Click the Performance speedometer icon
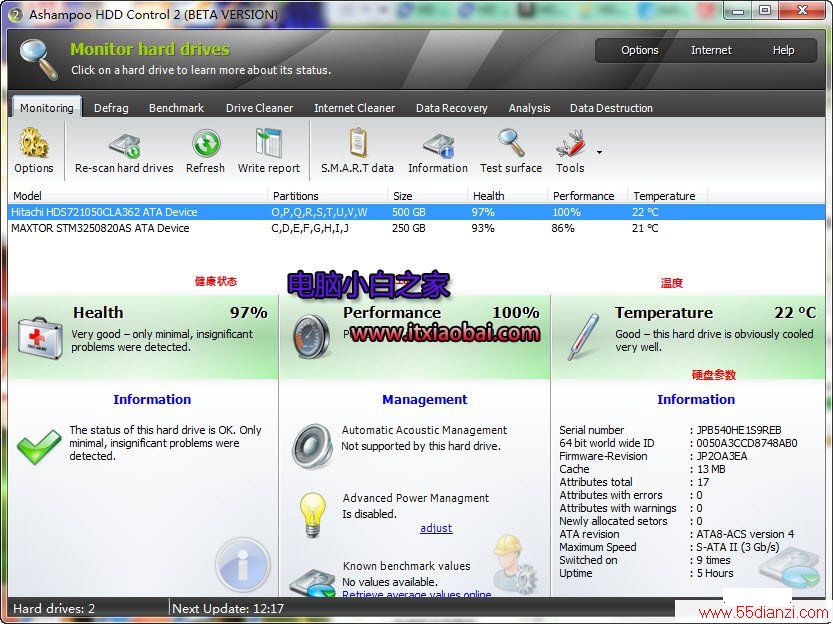This screenshot has width=833, height=624. 311,336
